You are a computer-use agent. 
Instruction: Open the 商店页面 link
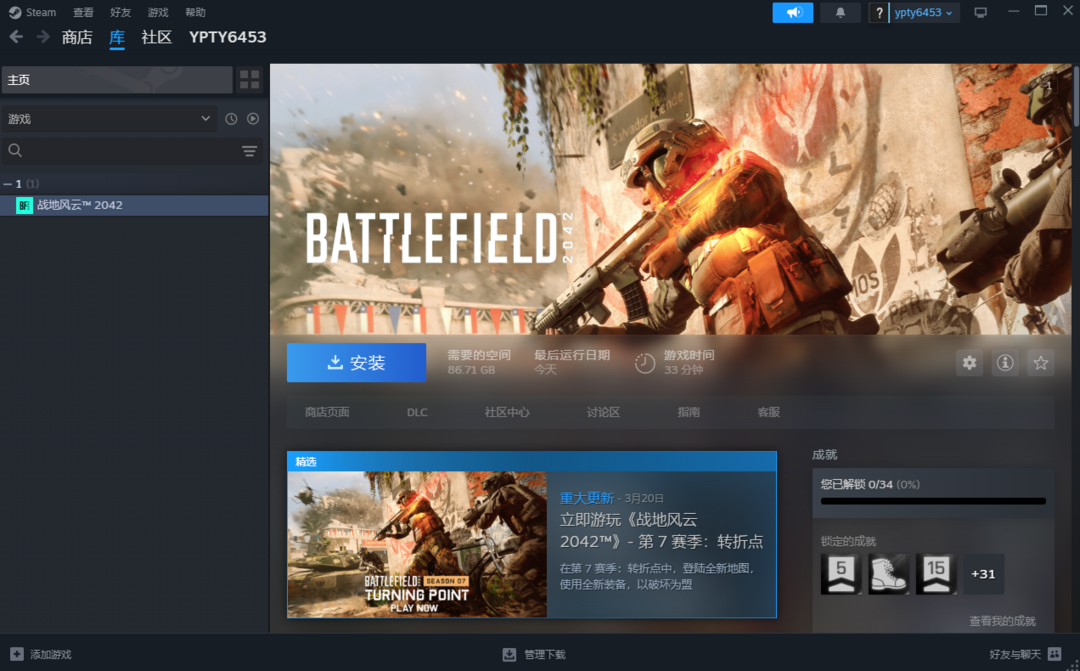tap(327, 412)
